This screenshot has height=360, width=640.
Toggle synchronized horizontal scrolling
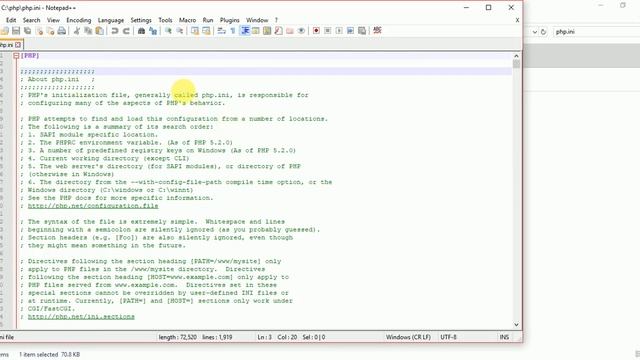pos(207,31)
